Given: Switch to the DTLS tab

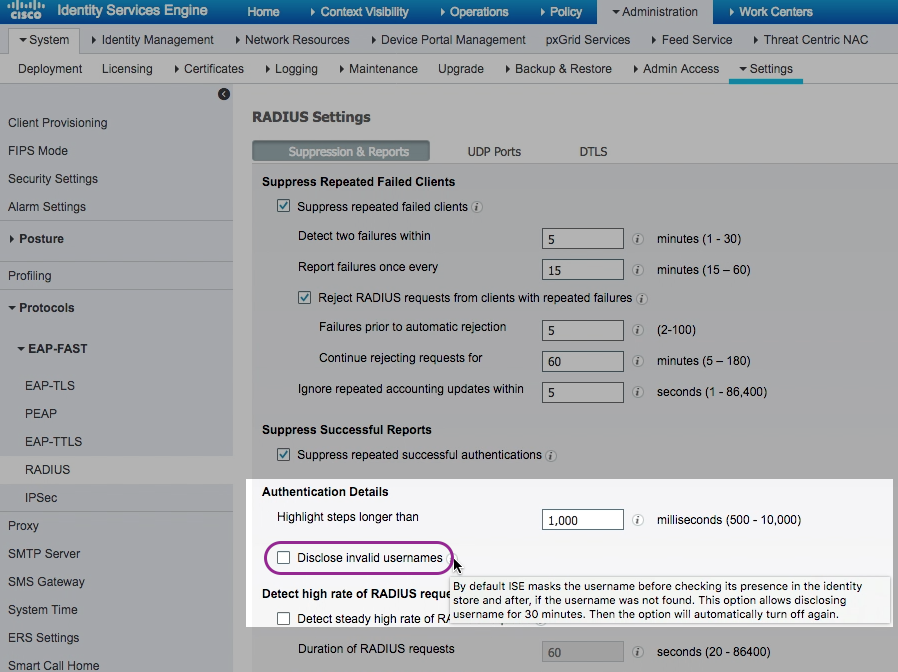Looking at the screenshot, I should 593,152.
